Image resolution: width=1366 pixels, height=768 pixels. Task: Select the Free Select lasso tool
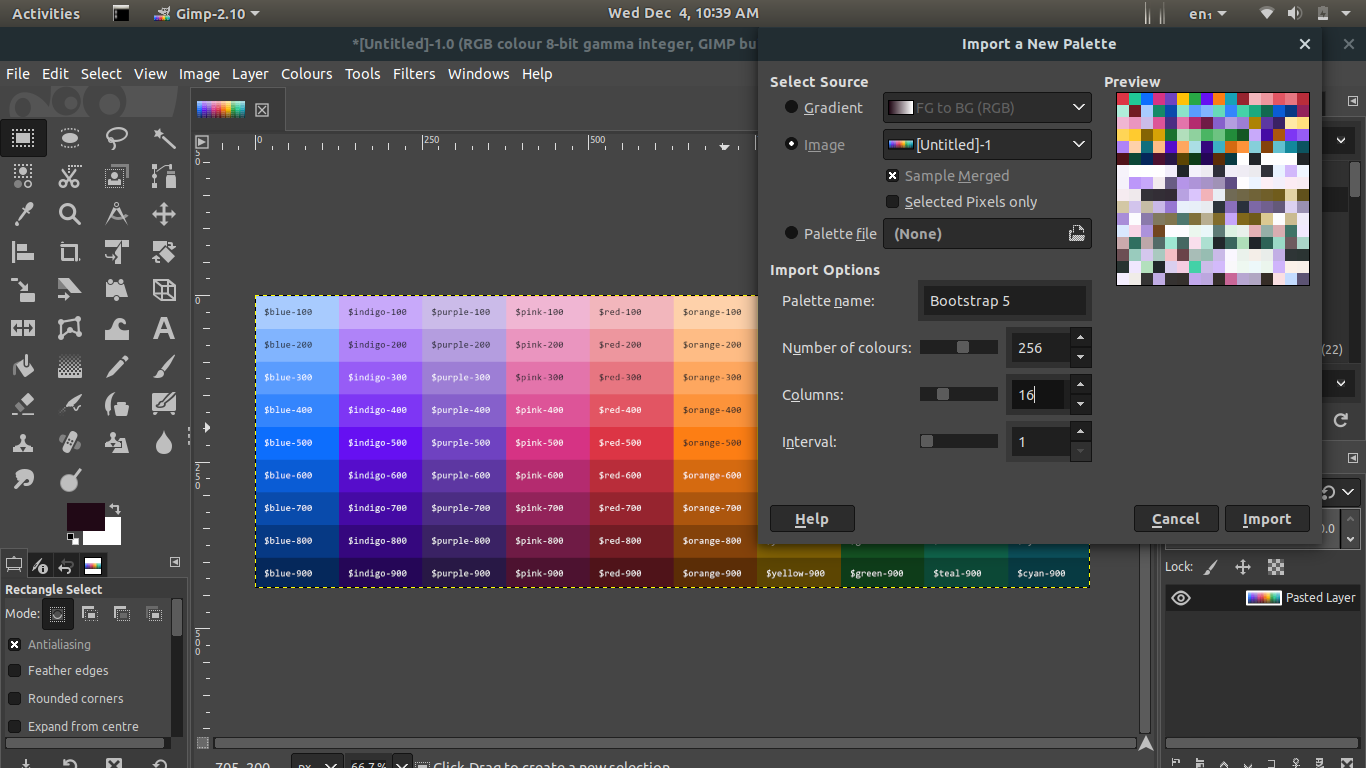(x=117, y=138)
